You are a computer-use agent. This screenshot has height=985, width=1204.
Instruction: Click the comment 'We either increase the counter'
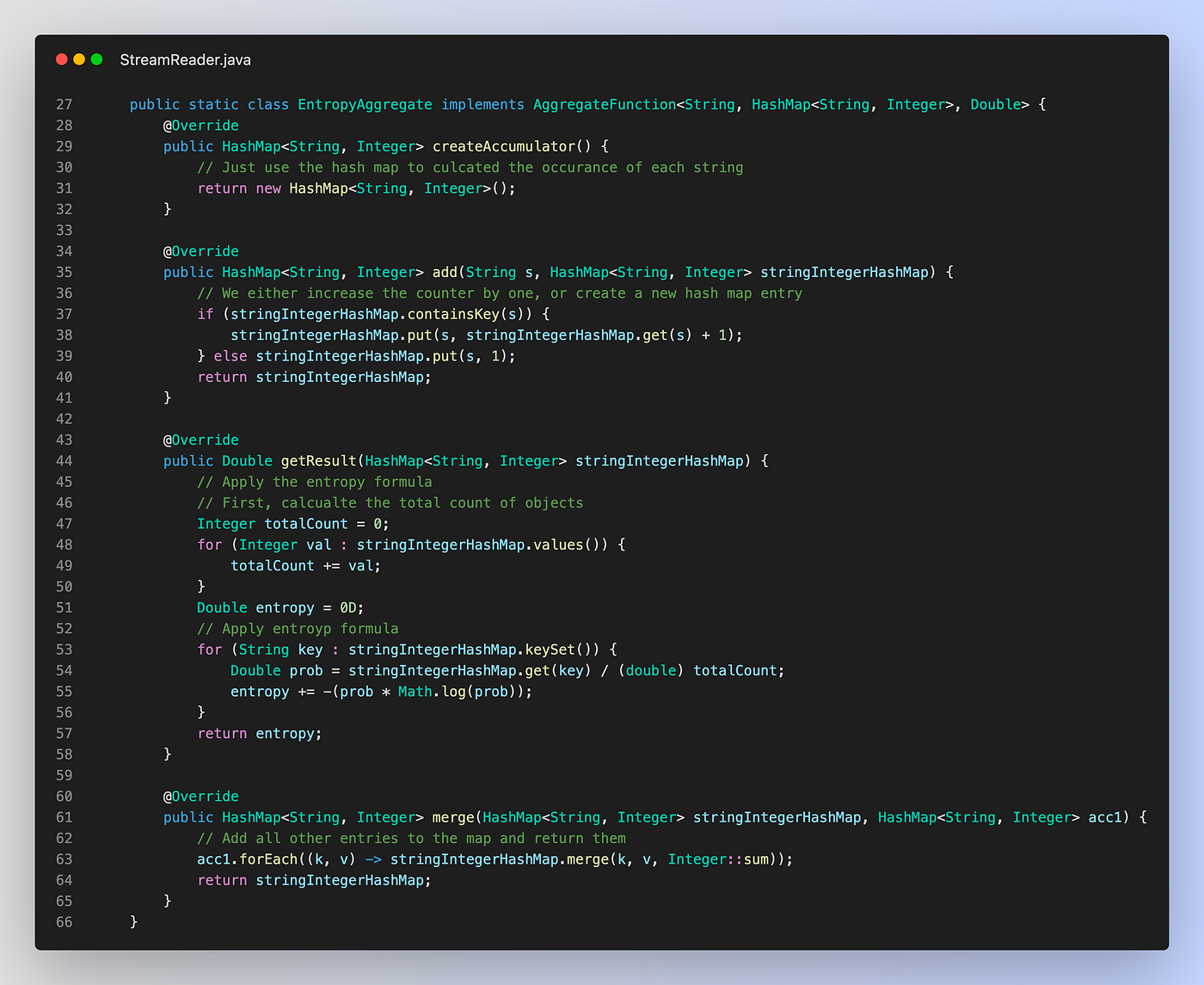point(500,293)
